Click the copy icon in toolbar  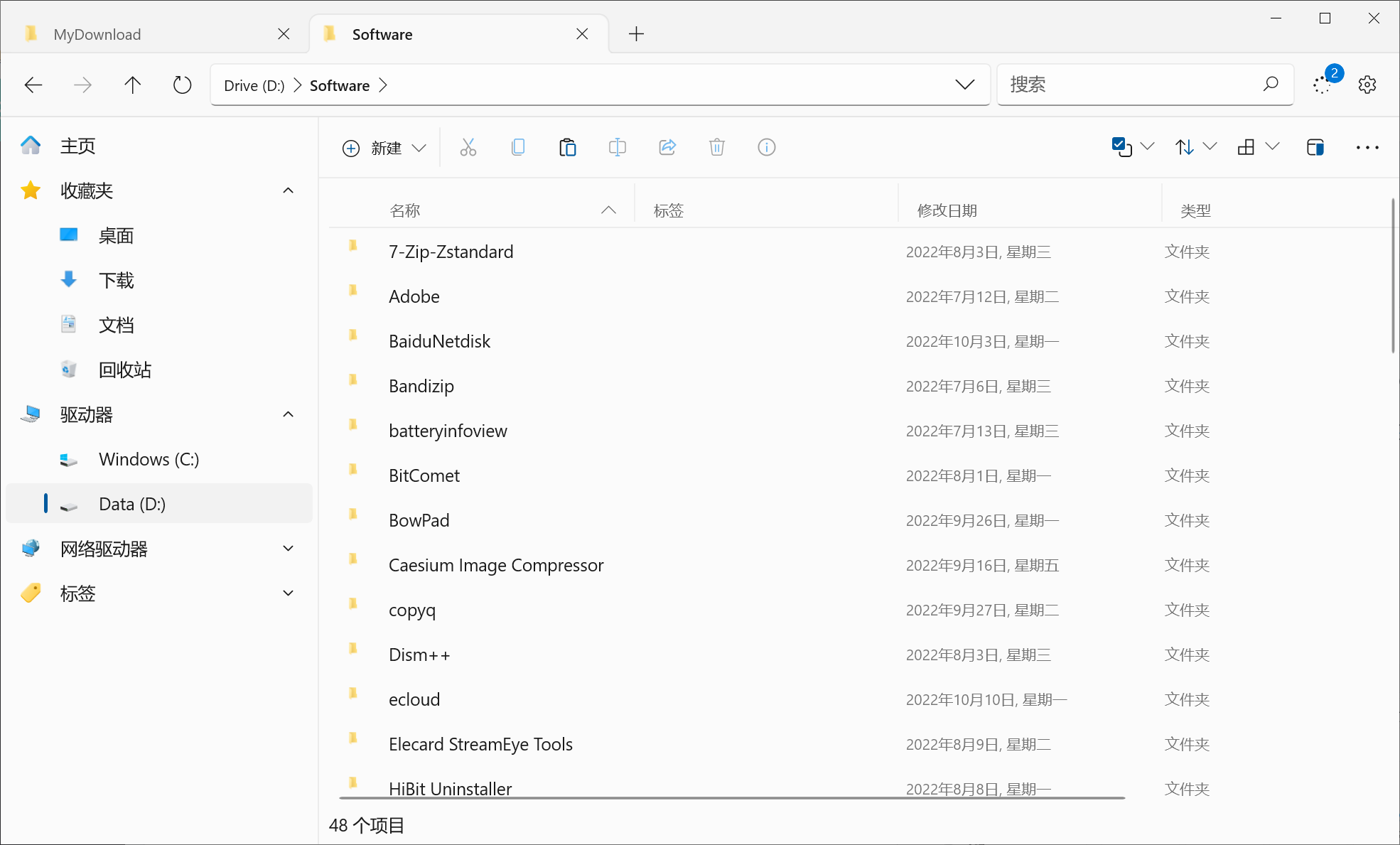518,148
